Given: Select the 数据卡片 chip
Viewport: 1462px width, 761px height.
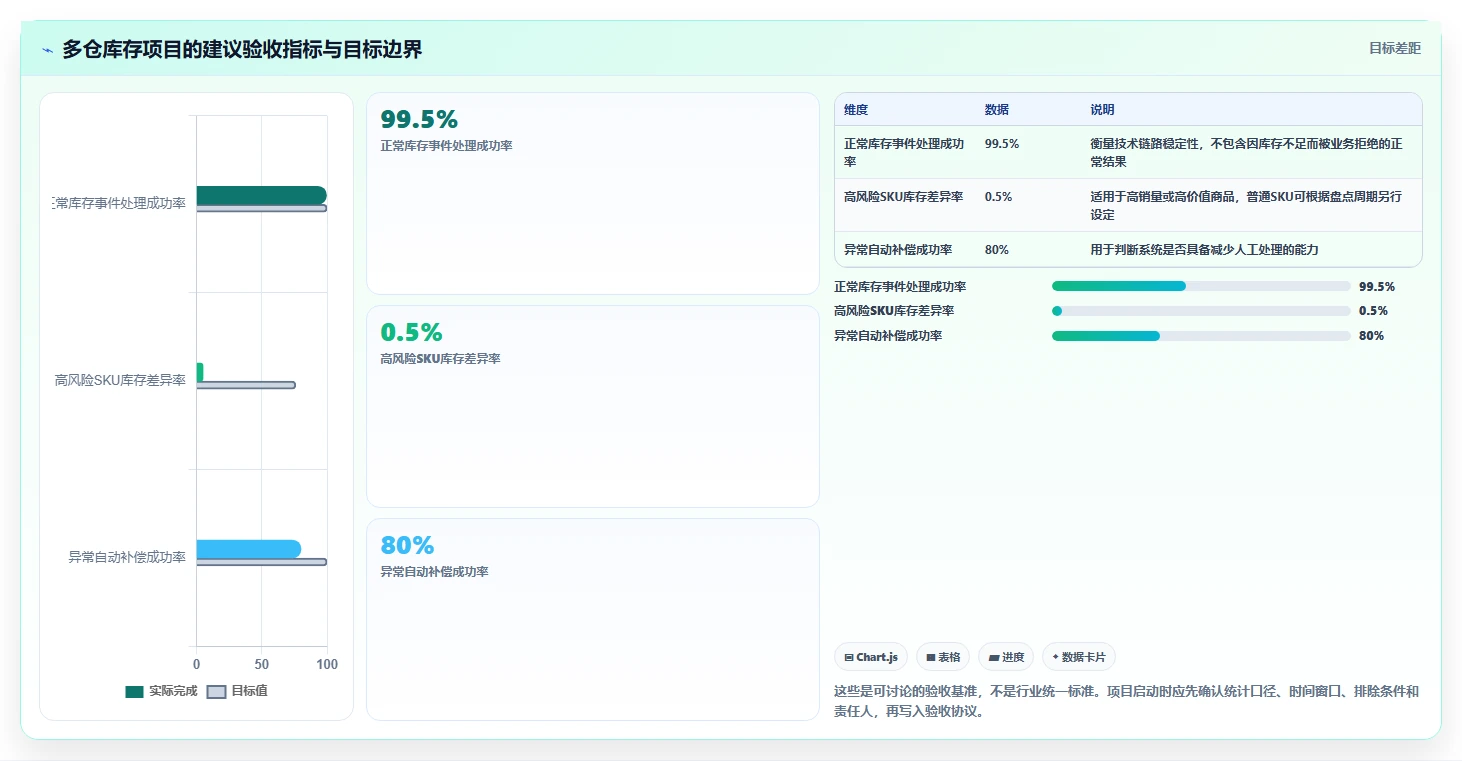Looking at the screenshot, I should (1079, 657).
